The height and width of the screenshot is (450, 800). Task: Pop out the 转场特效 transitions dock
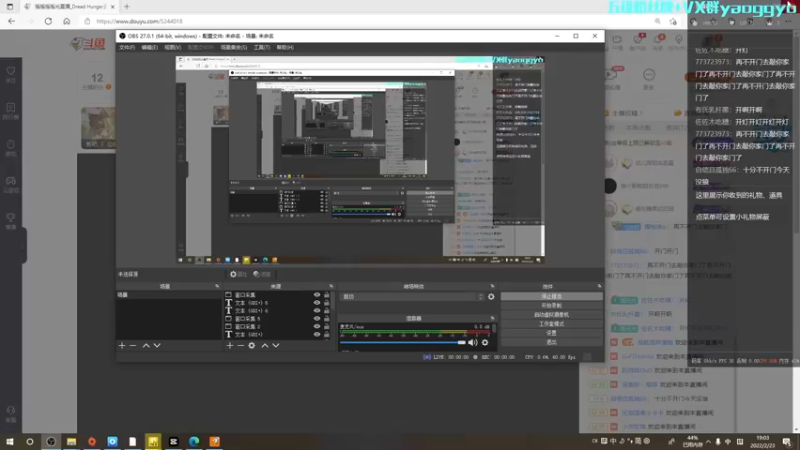[x=492, y=286]
